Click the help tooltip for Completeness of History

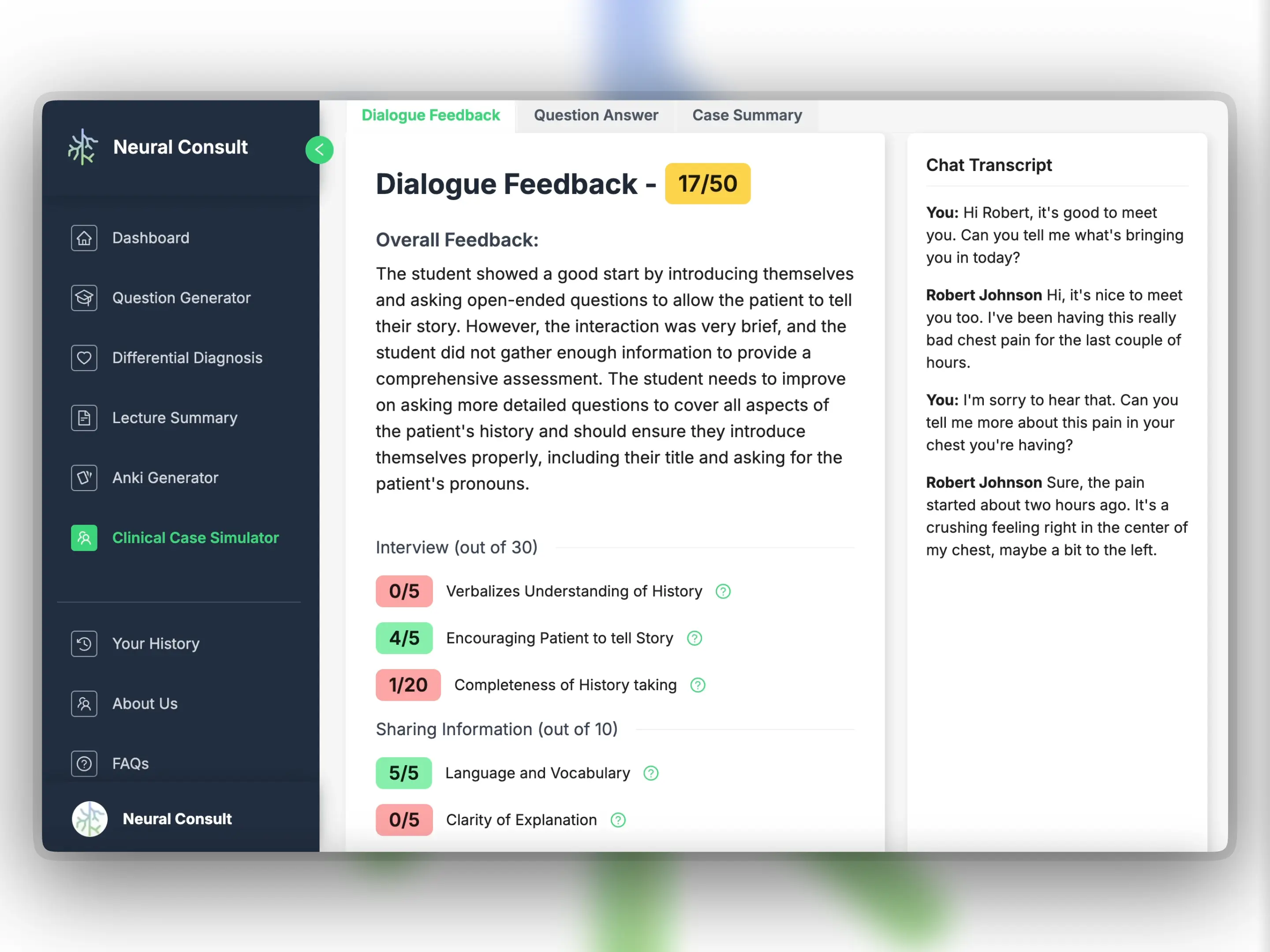pos(700,684)
